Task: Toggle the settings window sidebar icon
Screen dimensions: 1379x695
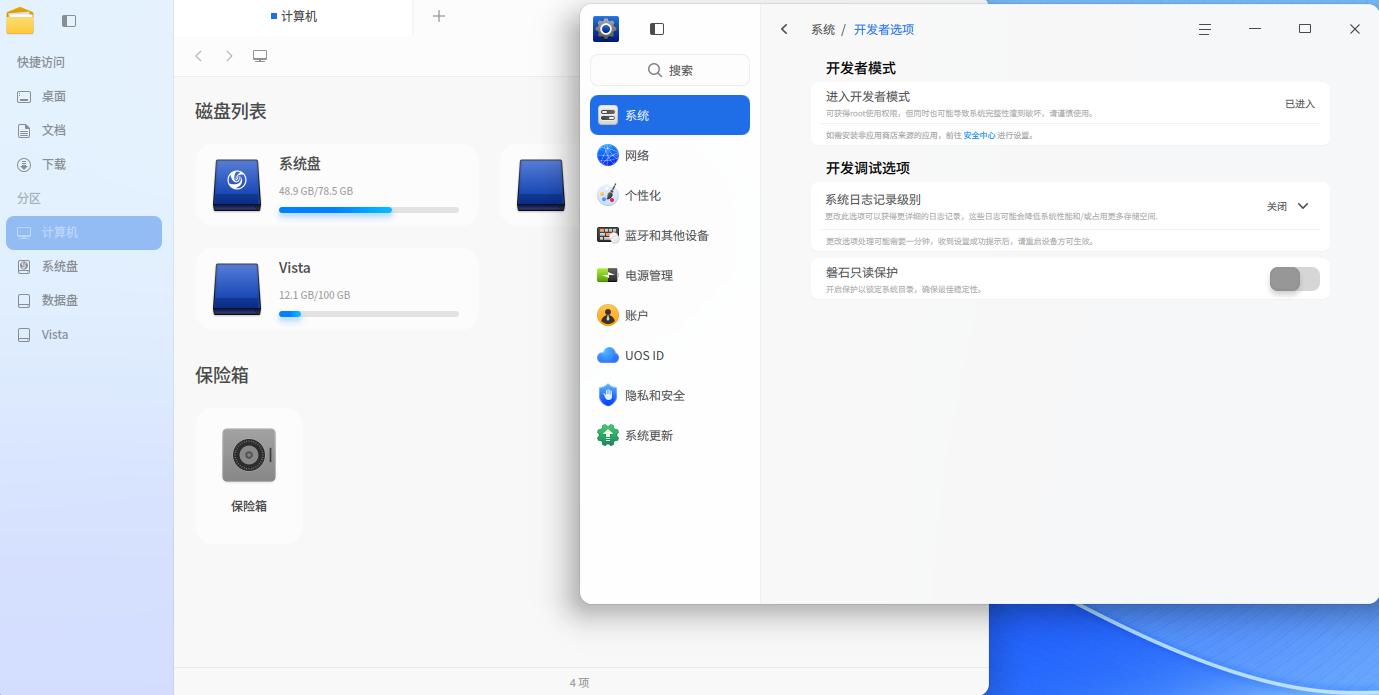Action: (657, 29)
